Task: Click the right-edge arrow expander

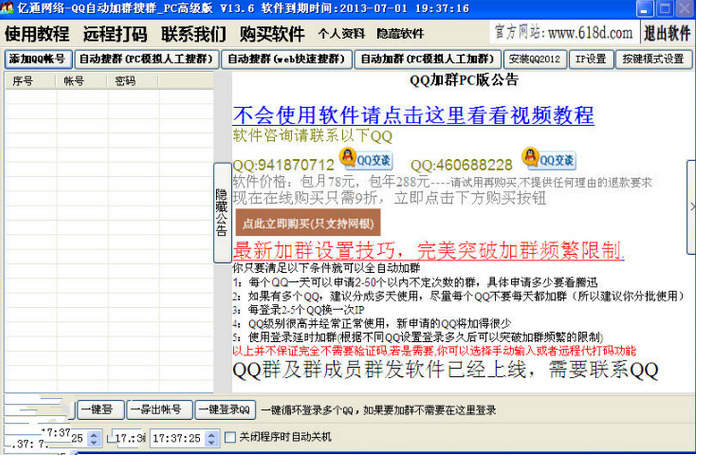Action: [x=692, y=206]
